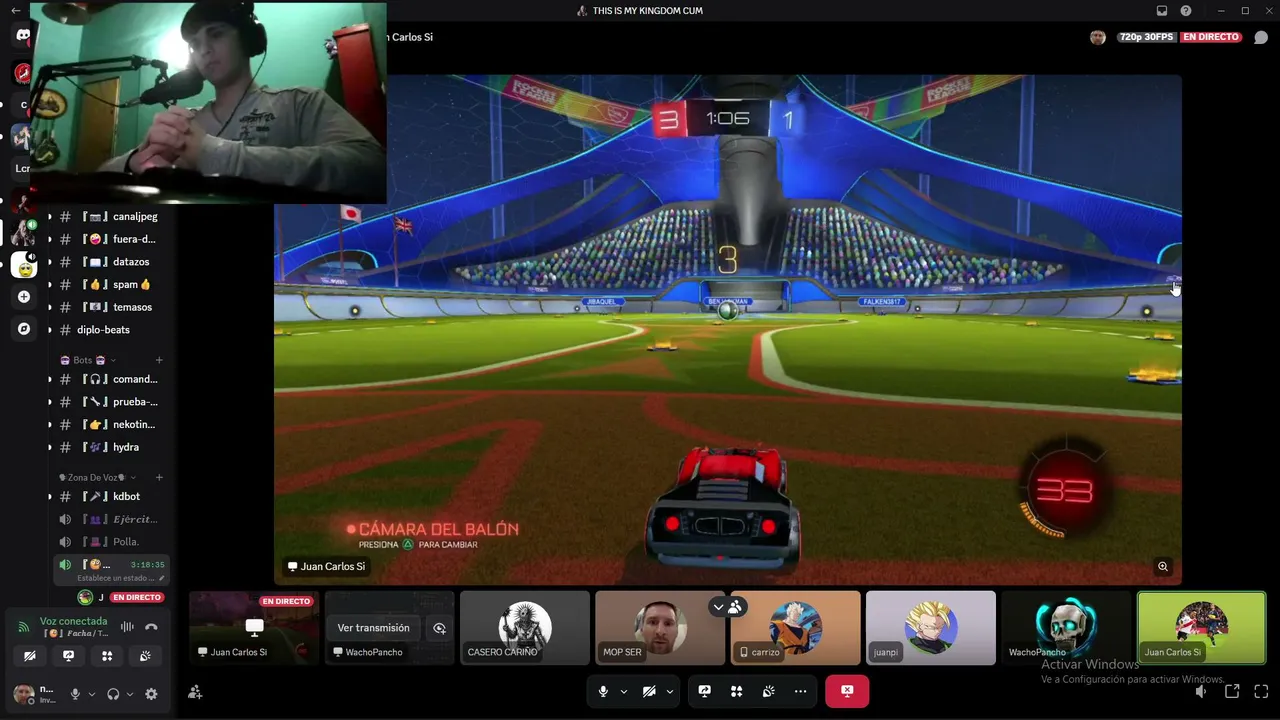Screen dimensions: 1280x720
Task: Open the datazos text channel
Action: coord(108,262)
